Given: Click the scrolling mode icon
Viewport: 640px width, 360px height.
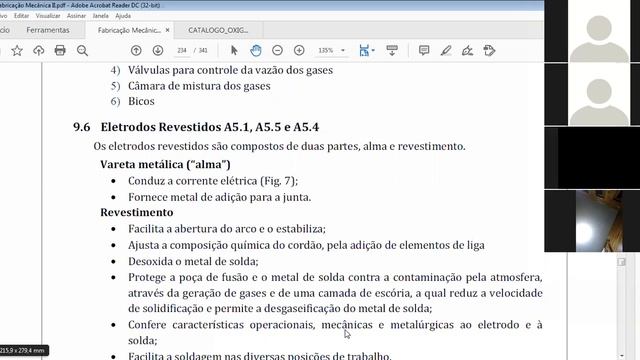Looking at the screenshot, I should click(392, 51).
